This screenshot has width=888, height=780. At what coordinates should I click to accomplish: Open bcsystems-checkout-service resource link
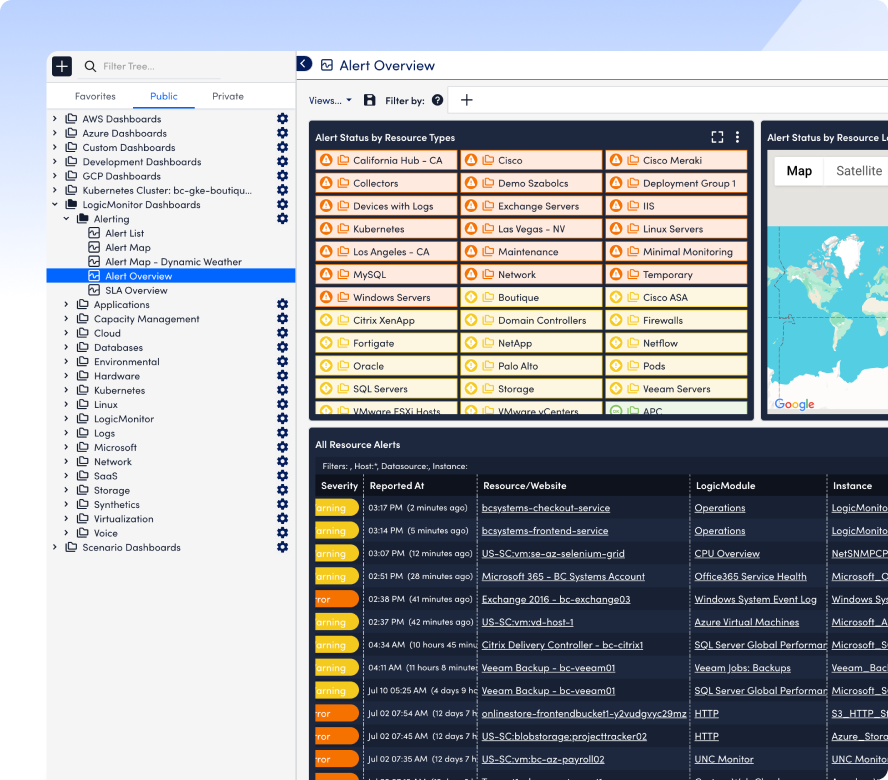pyautogui.click(x=546, y=508)
